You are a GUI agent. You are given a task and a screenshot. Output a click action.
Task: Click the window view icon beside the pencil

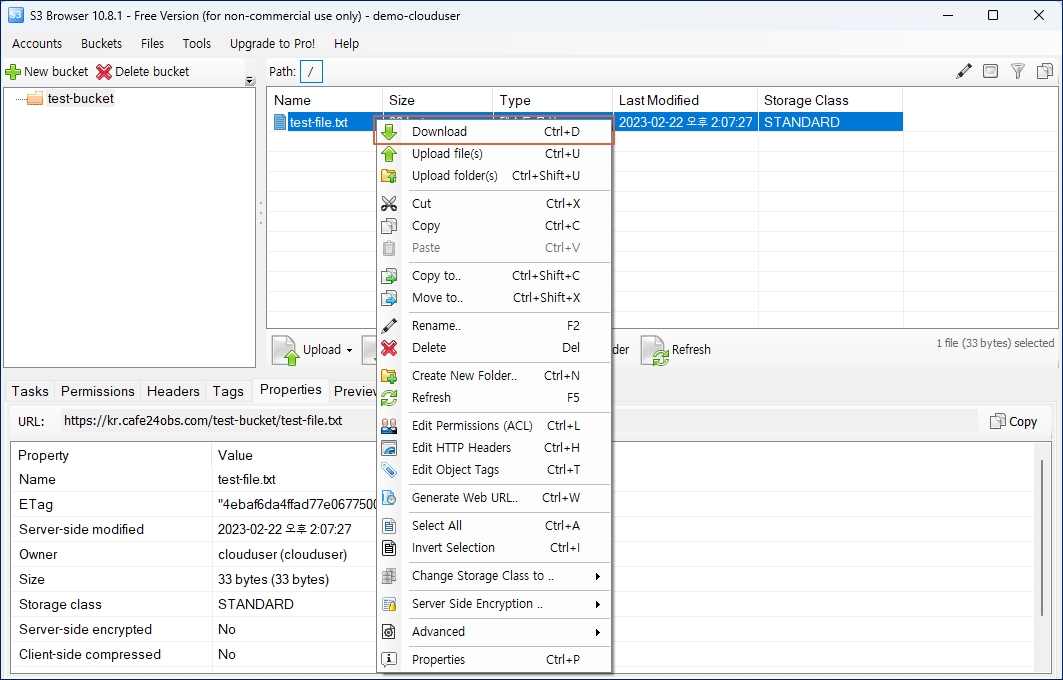point(990,71)
